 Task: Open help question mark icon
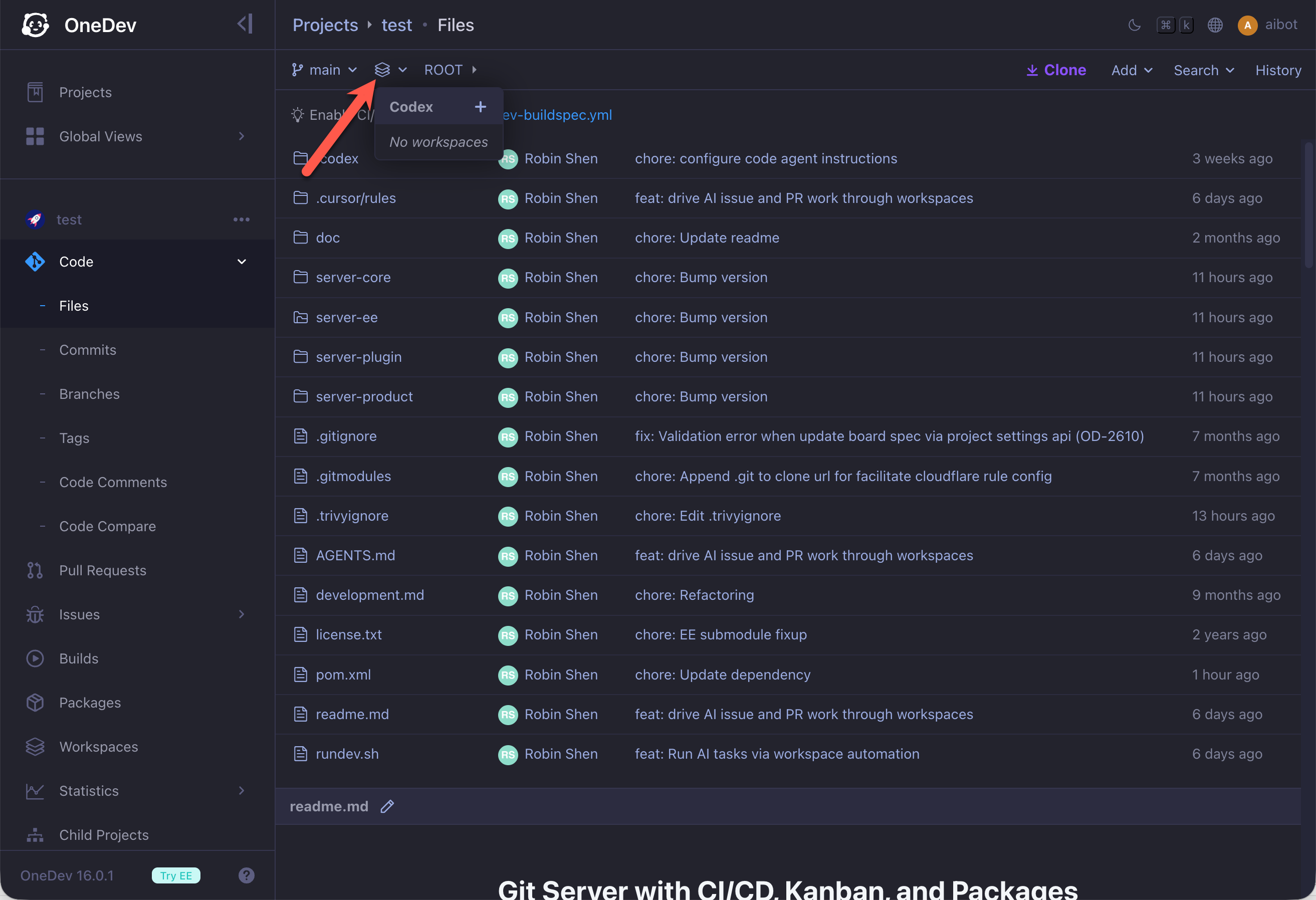pyautogui.click(x=247, y=875)
